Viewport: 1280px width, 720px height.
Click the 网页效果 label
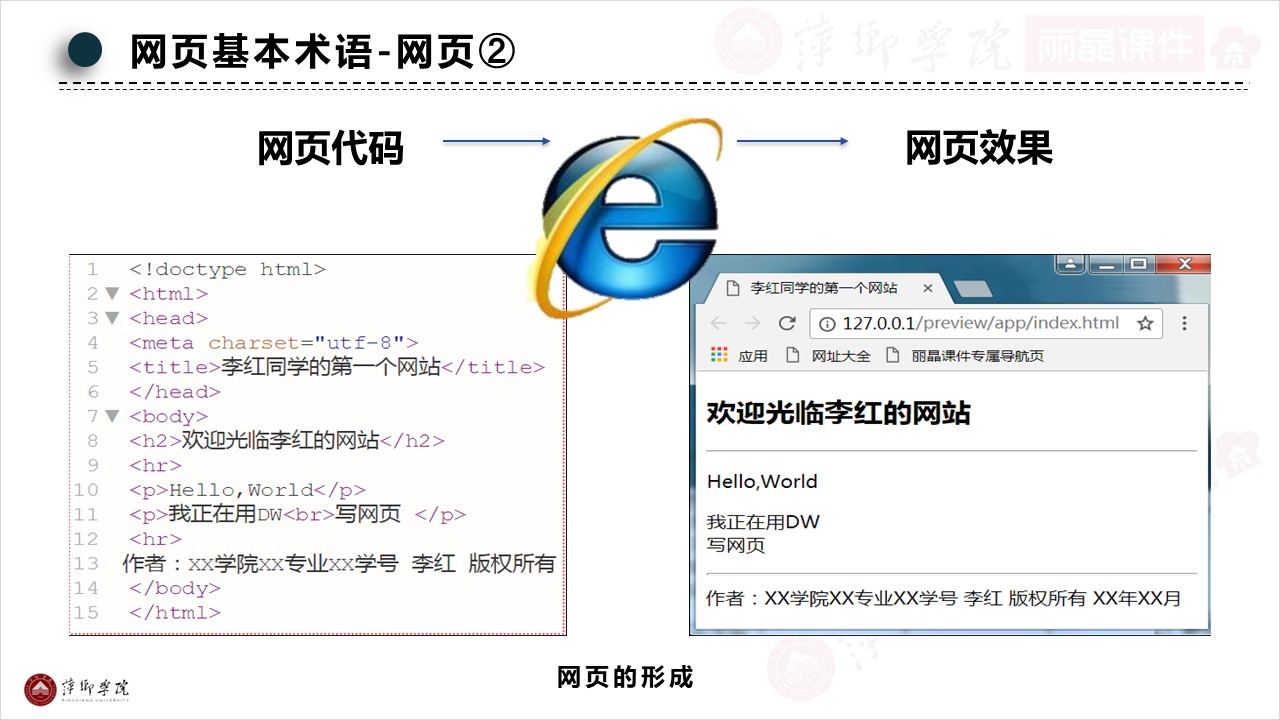coord(979,148)
